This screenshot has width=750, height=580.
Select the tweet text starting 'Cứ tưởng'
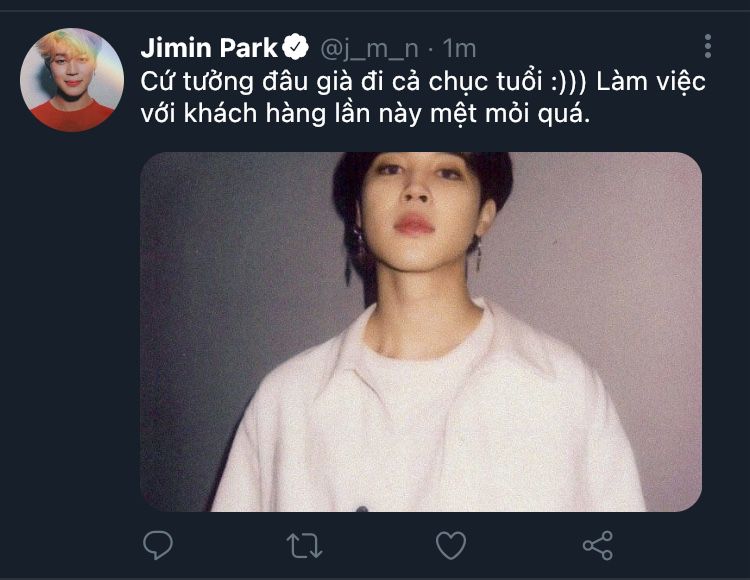tap(423, 98)
